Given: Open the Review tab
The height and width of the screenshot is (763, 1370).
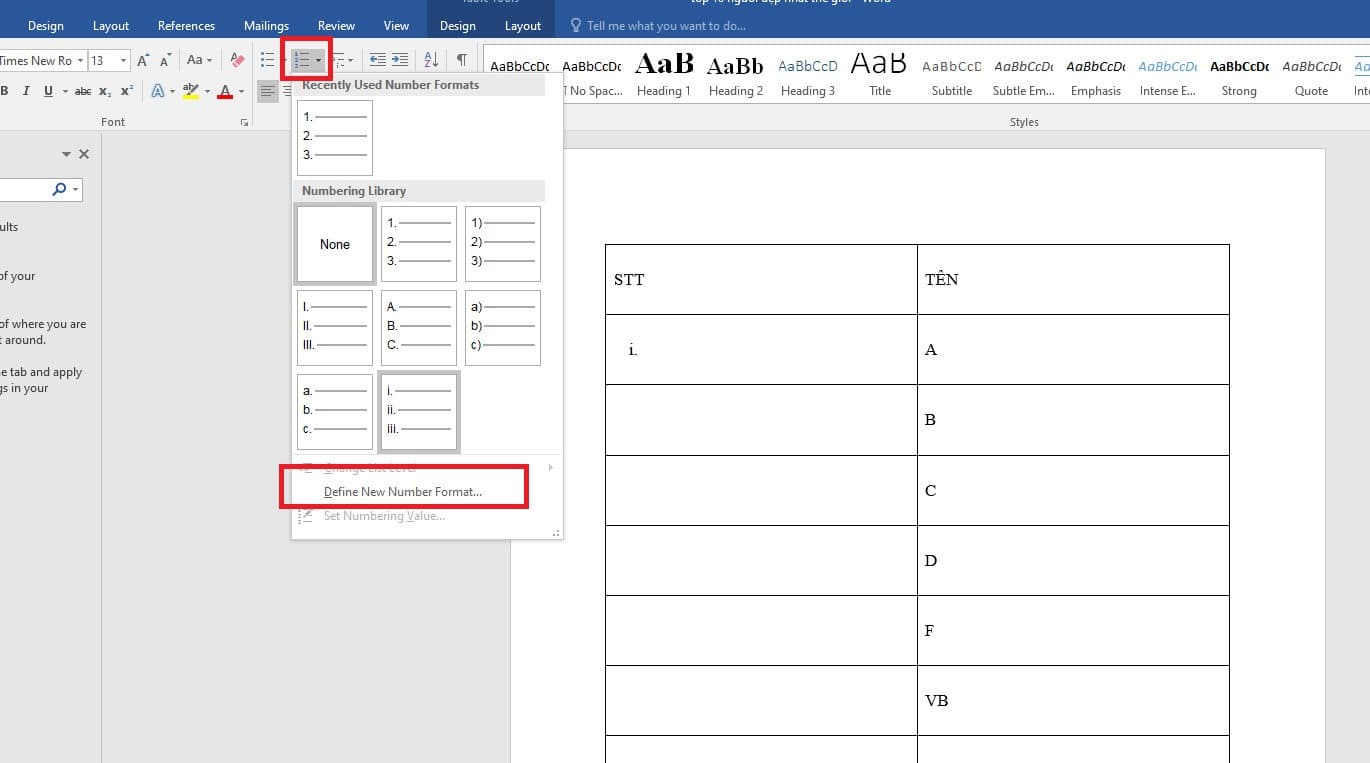Looking at the screenshot, I should point(336,26).
